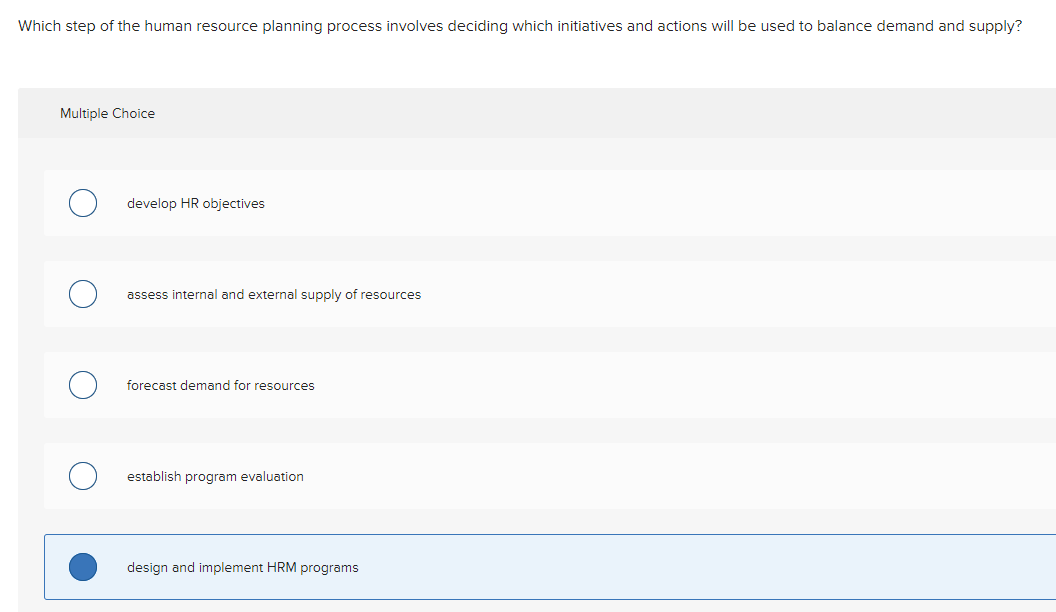This screenshot has height=612, width=1056.
Task: Select the 'assess internal and external supply' radio button
Action: click(82, 294)
